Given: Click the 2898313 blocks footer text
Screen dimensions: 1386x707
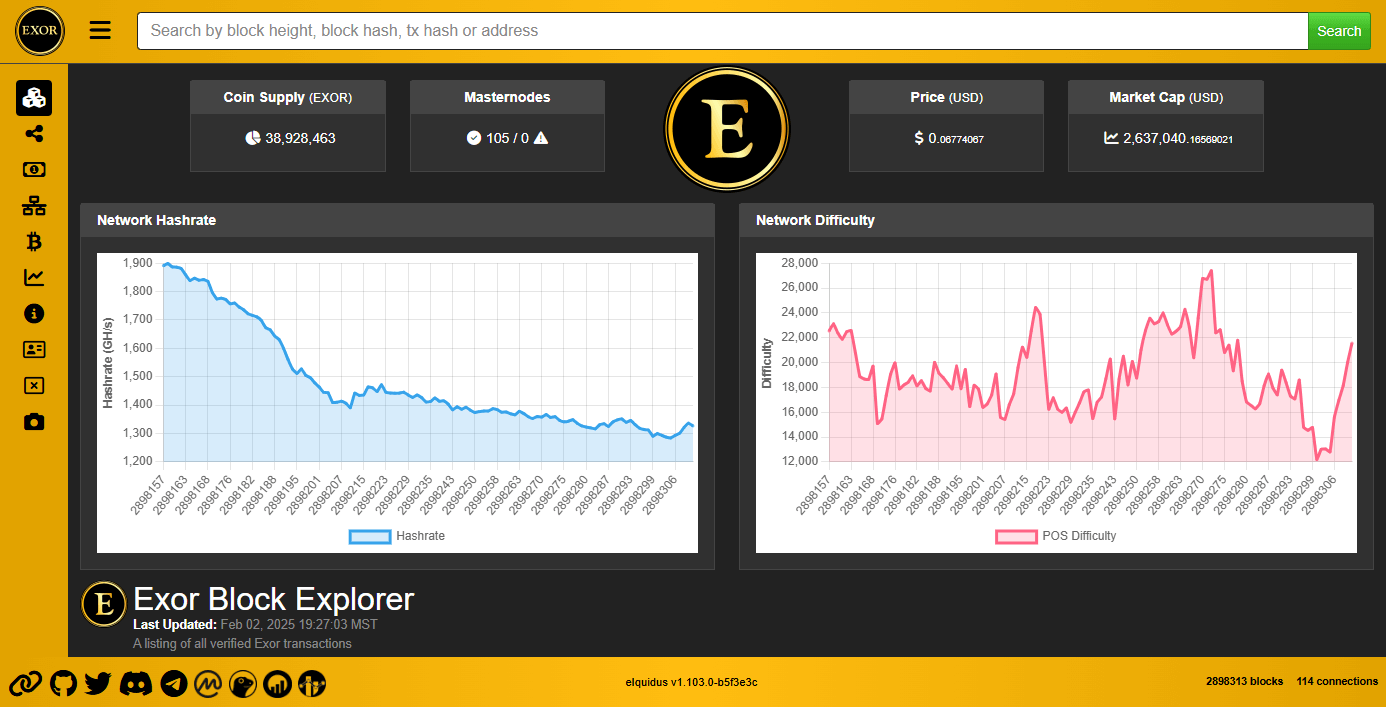Looking at the screenshot, I should click(1244, 681).
